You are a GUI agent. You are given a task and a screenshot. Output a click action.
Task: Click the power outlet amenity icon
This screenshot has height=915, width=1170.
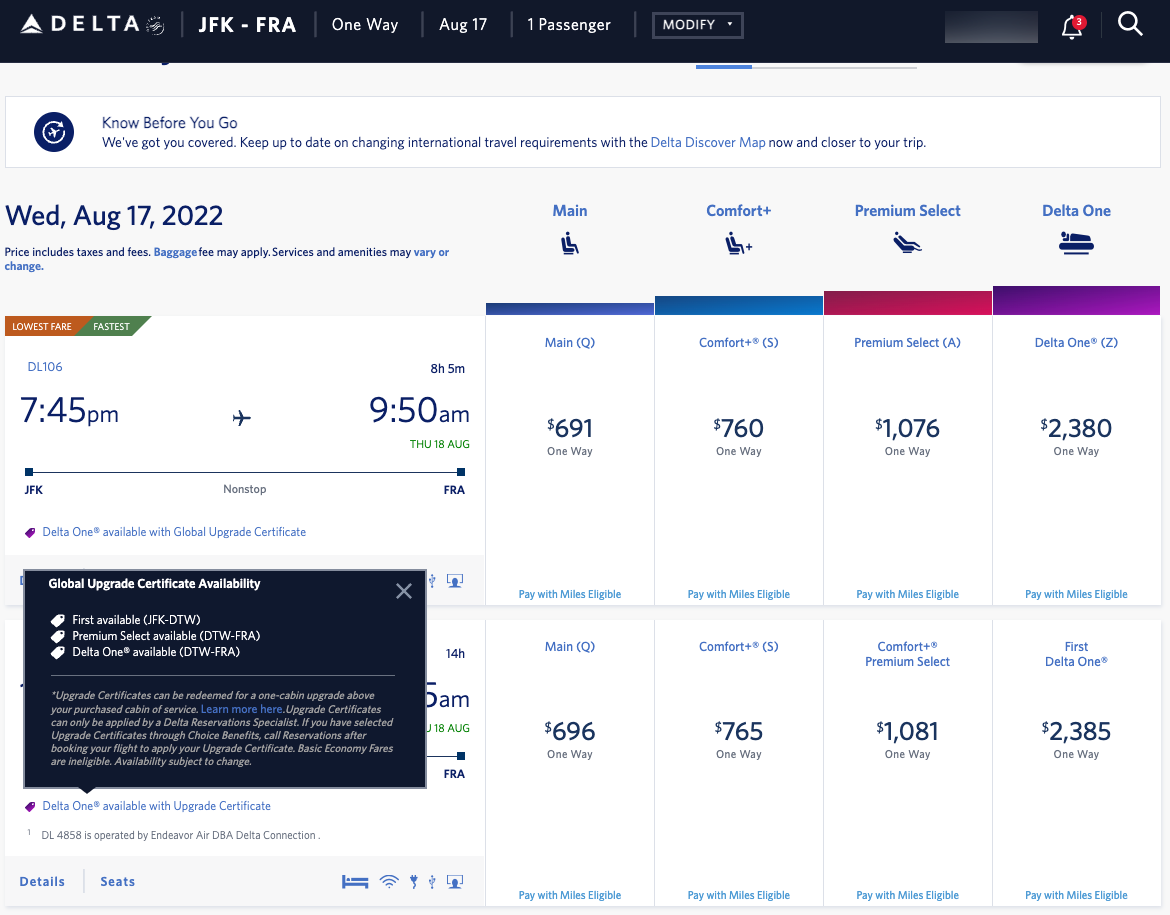coord(413,881)
